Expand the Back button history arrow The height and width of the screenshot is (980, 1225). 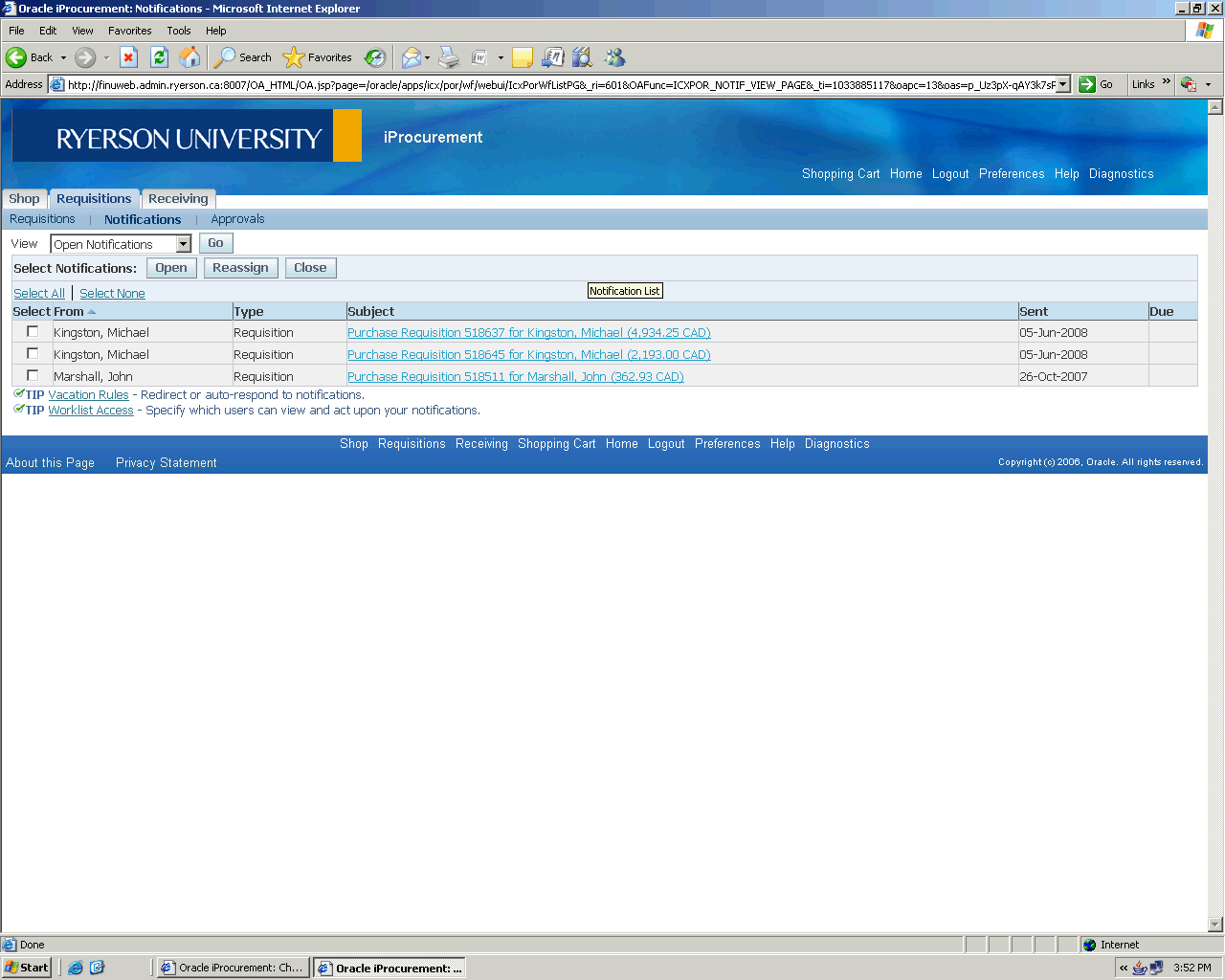click(64, 57)
